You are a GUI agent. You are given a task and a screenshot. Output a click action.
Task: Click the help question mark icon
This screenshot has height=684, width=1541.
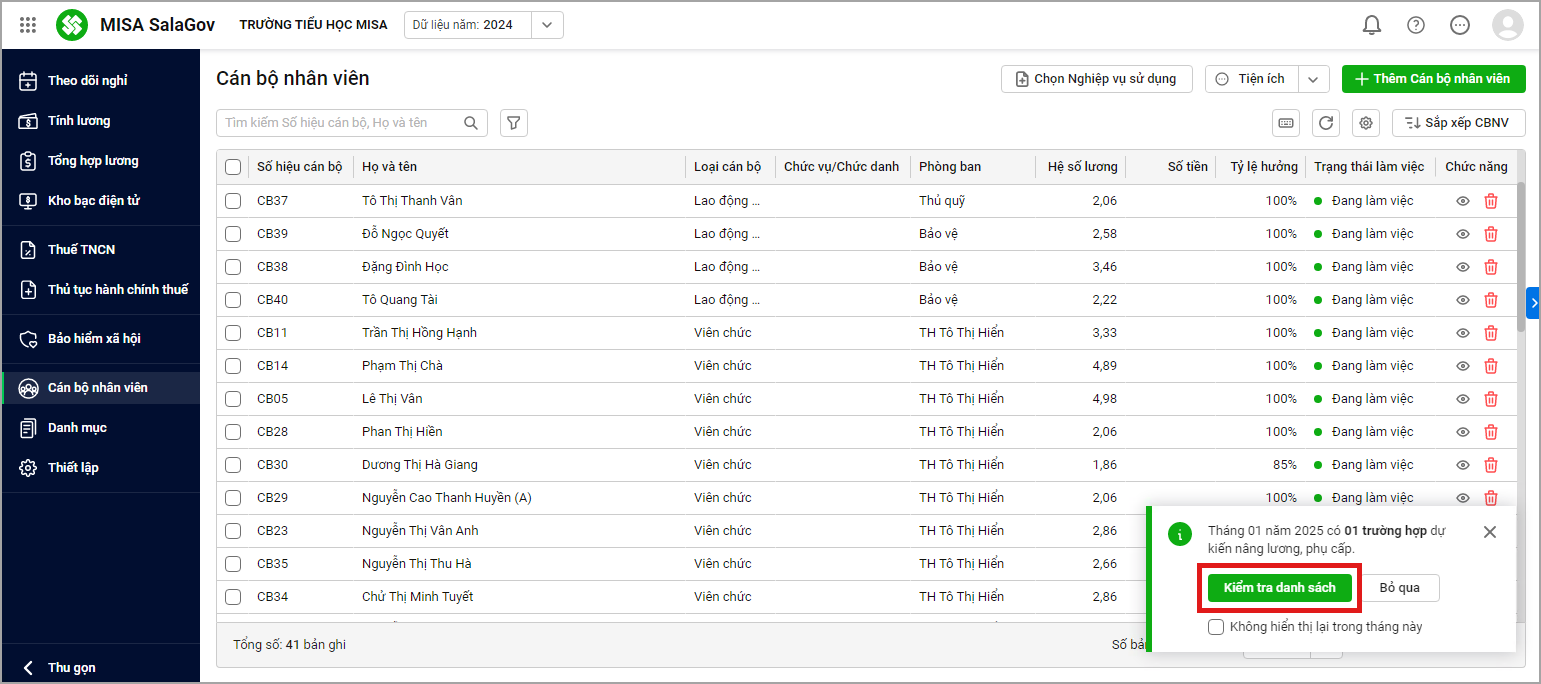1415,25
